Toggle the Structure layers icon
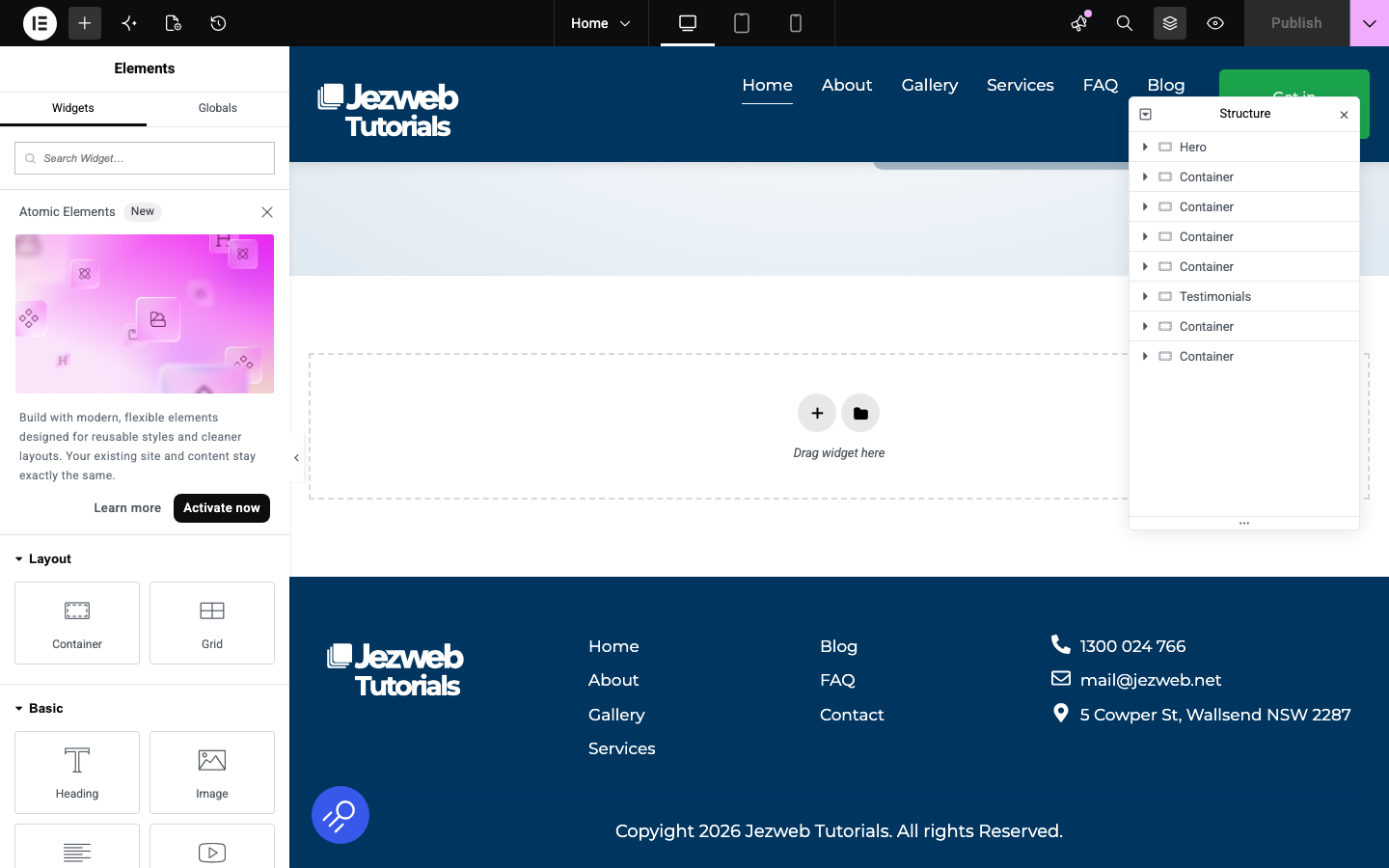Image resolution: width=1389 pixels, height=868 pixels. (1170, 23)
